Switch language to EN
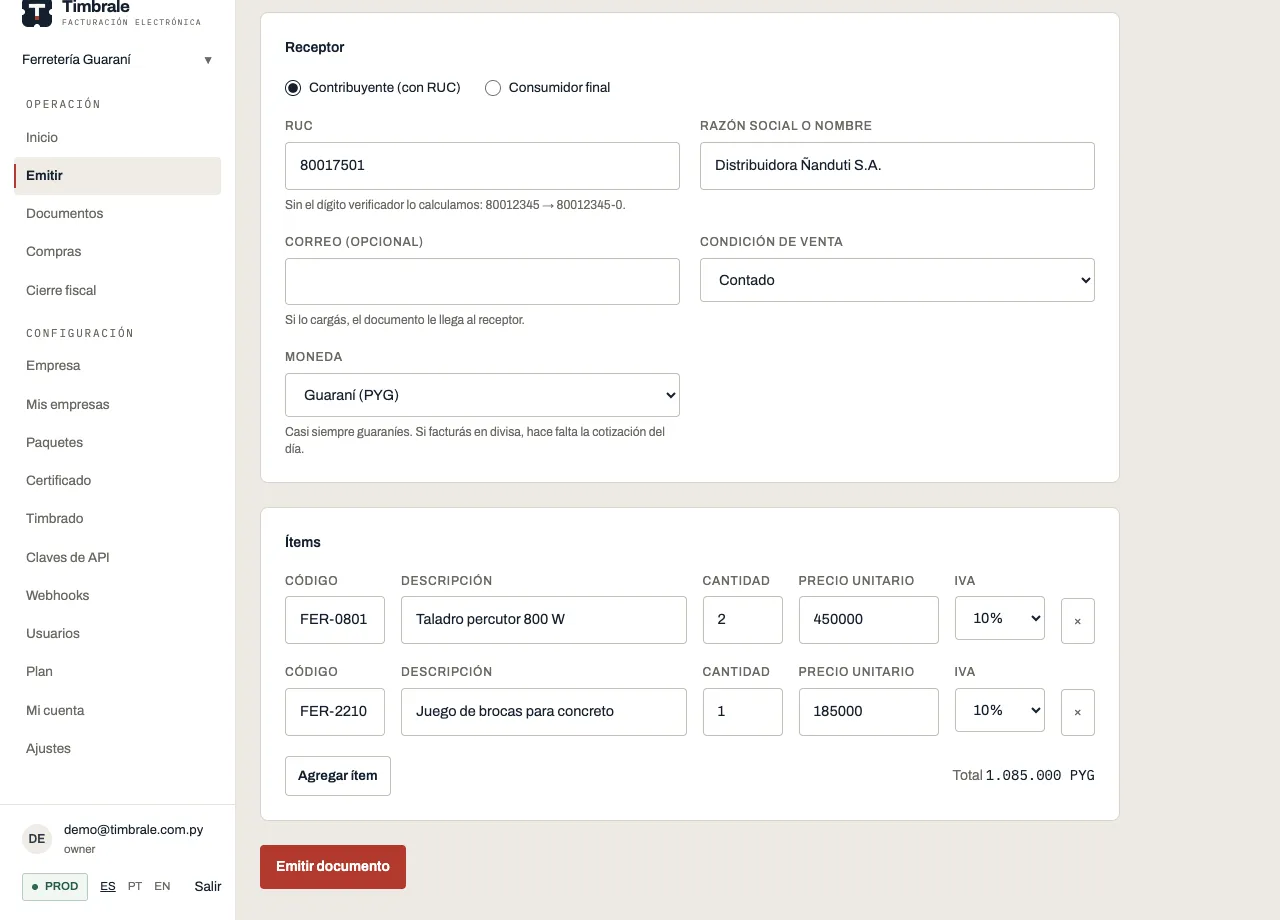1280x920 pixels. 162,887
